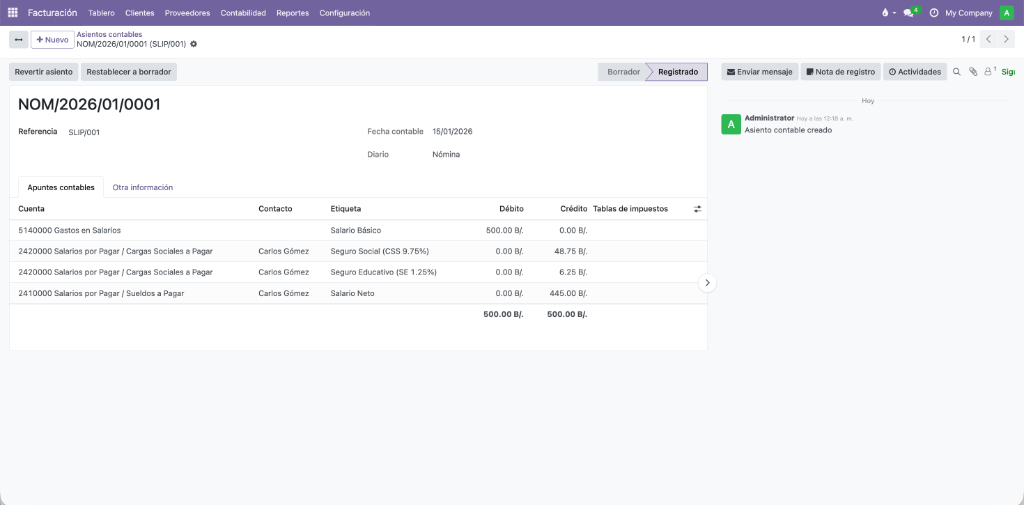1024x505 pixels.
Task: Open the Configuración menu
Action: coord(344,13)
